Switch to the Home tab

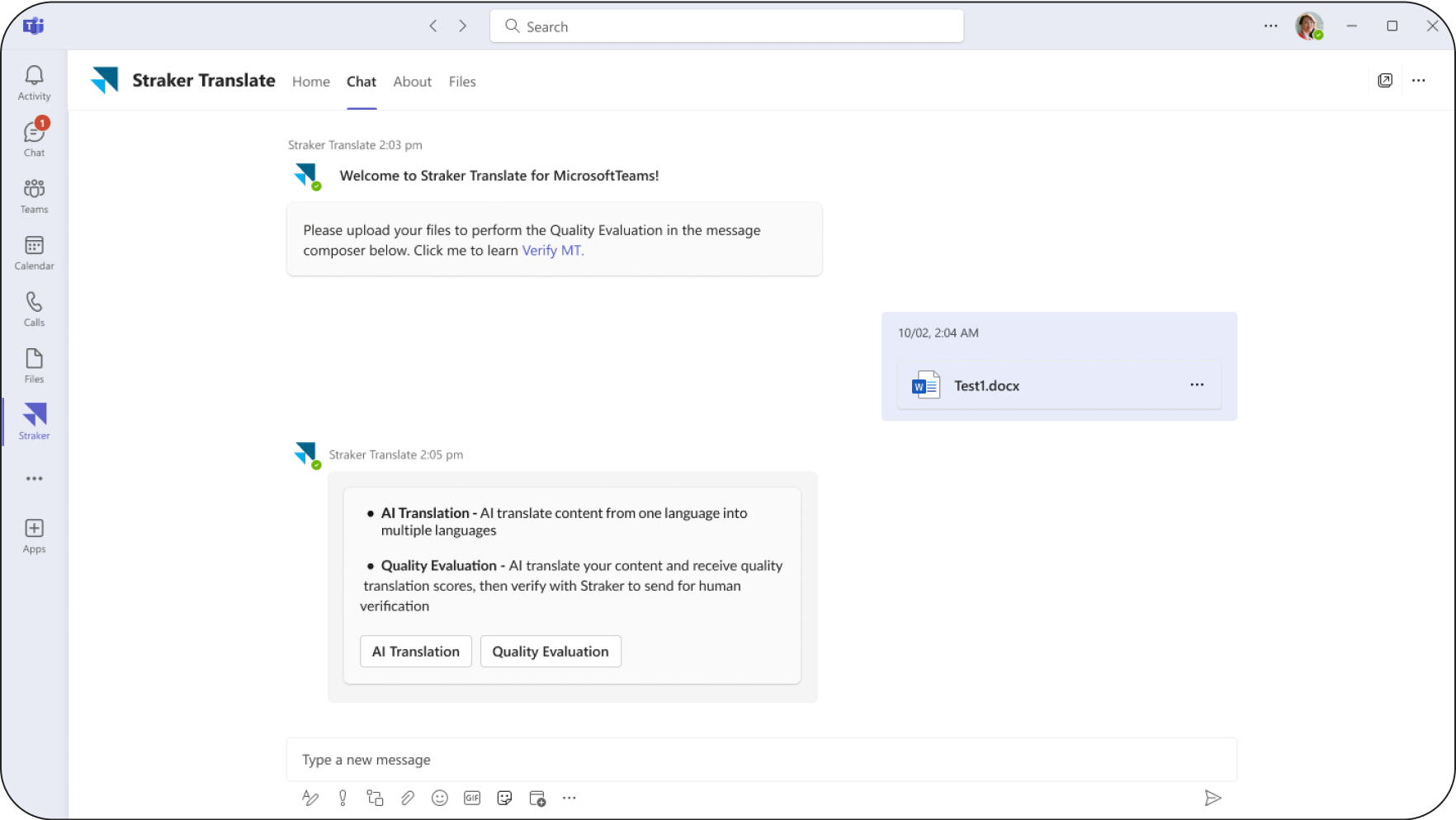click(x=311, y=82)
